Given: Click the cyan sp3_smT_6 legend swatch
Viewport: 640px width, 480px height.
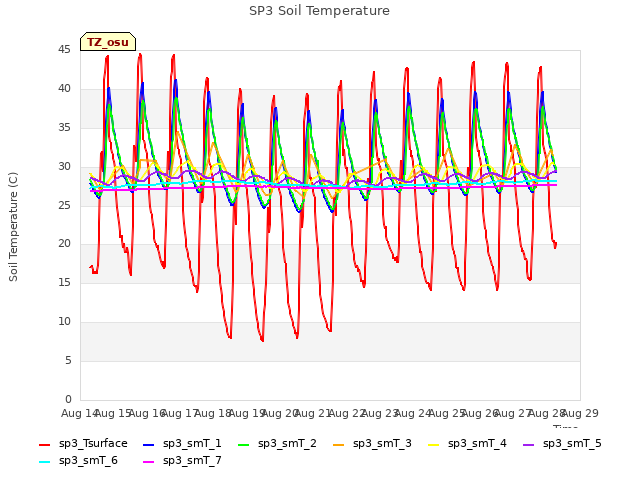Looking at the screenshot, I should (x=44, y=462).
